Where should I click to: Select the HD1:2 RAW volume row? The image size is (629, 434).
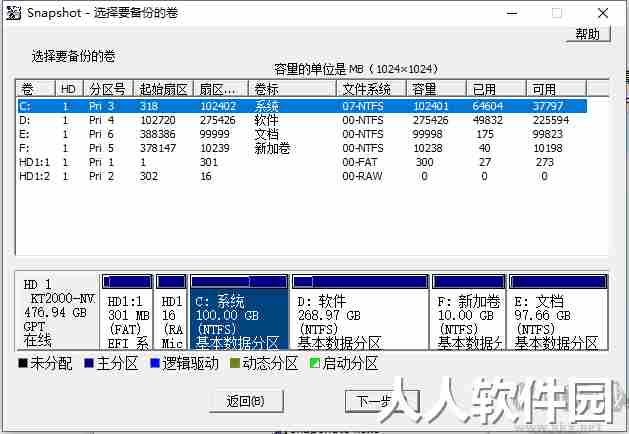click(x=302, y=176)
